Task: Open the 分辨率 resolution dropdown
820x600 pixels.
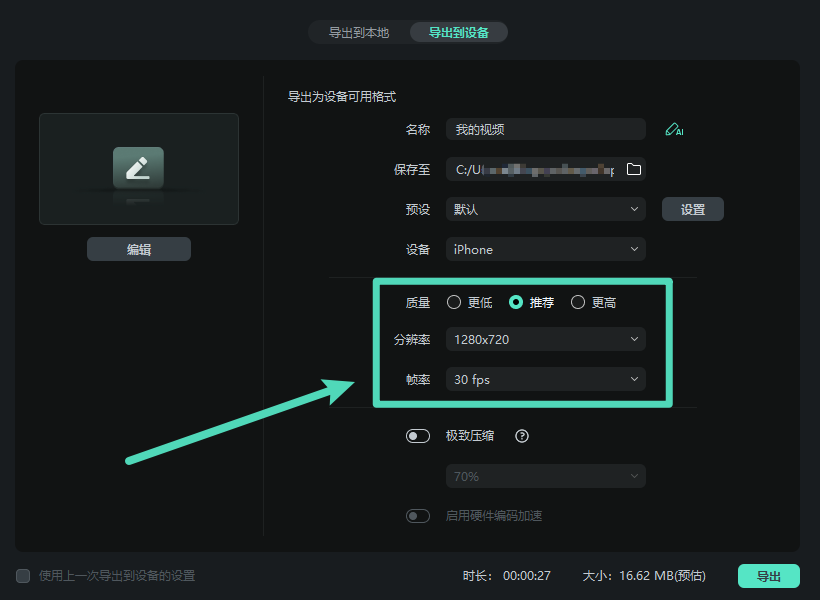Action: point(545,339)
